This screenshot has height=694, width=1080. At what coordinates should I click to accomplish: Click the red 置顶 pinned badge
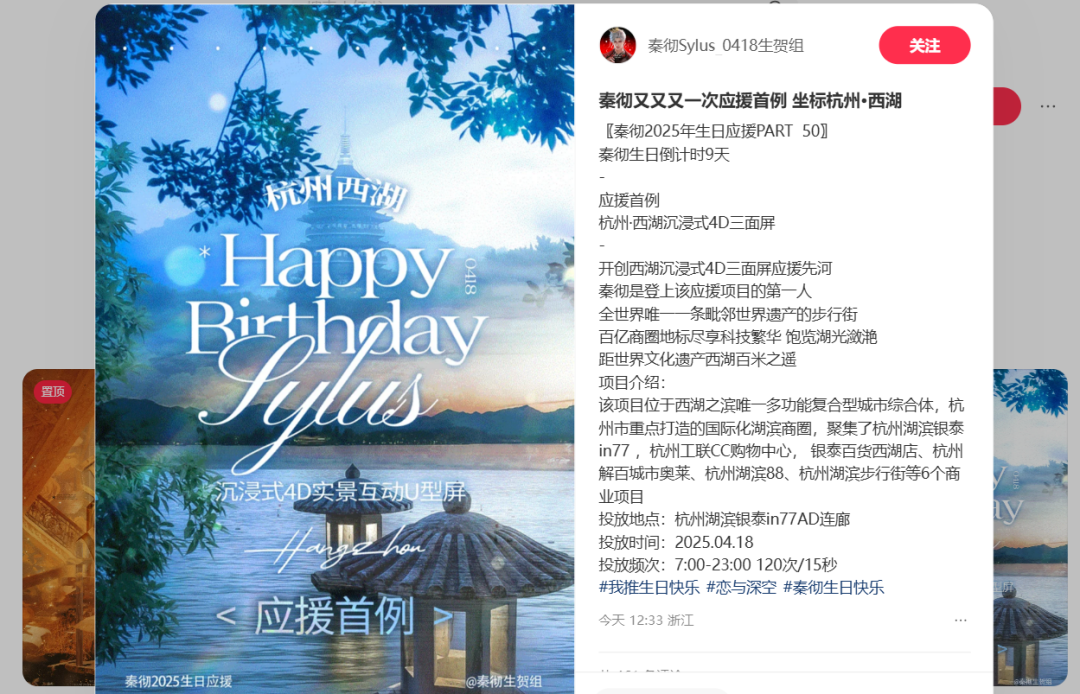pos(52,391)
